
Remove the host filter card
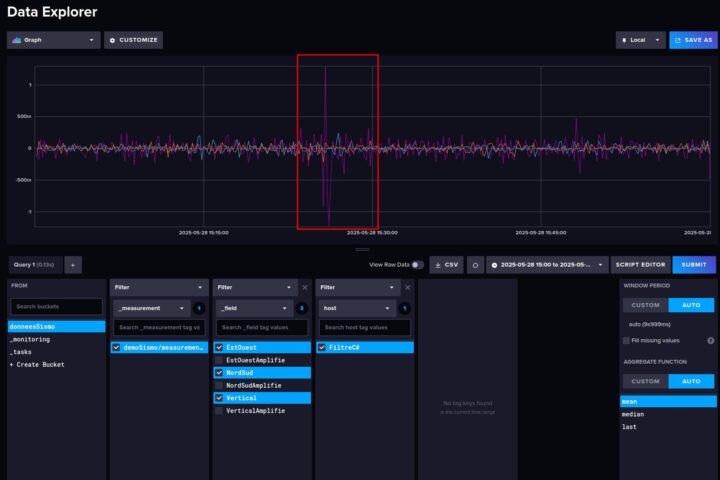[407, 288]
